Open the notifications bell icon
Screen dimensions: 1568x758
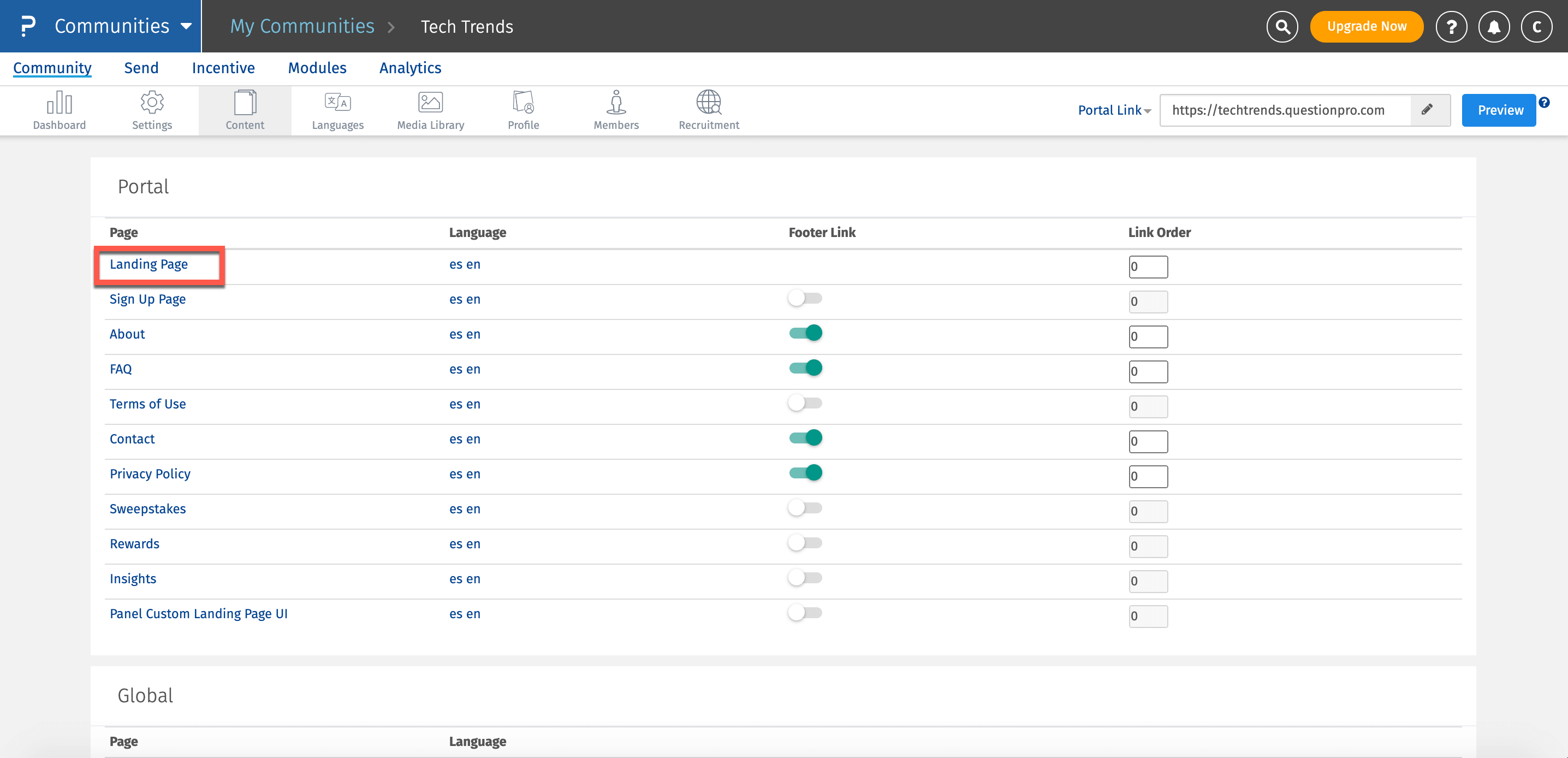tap(1494, 27)
